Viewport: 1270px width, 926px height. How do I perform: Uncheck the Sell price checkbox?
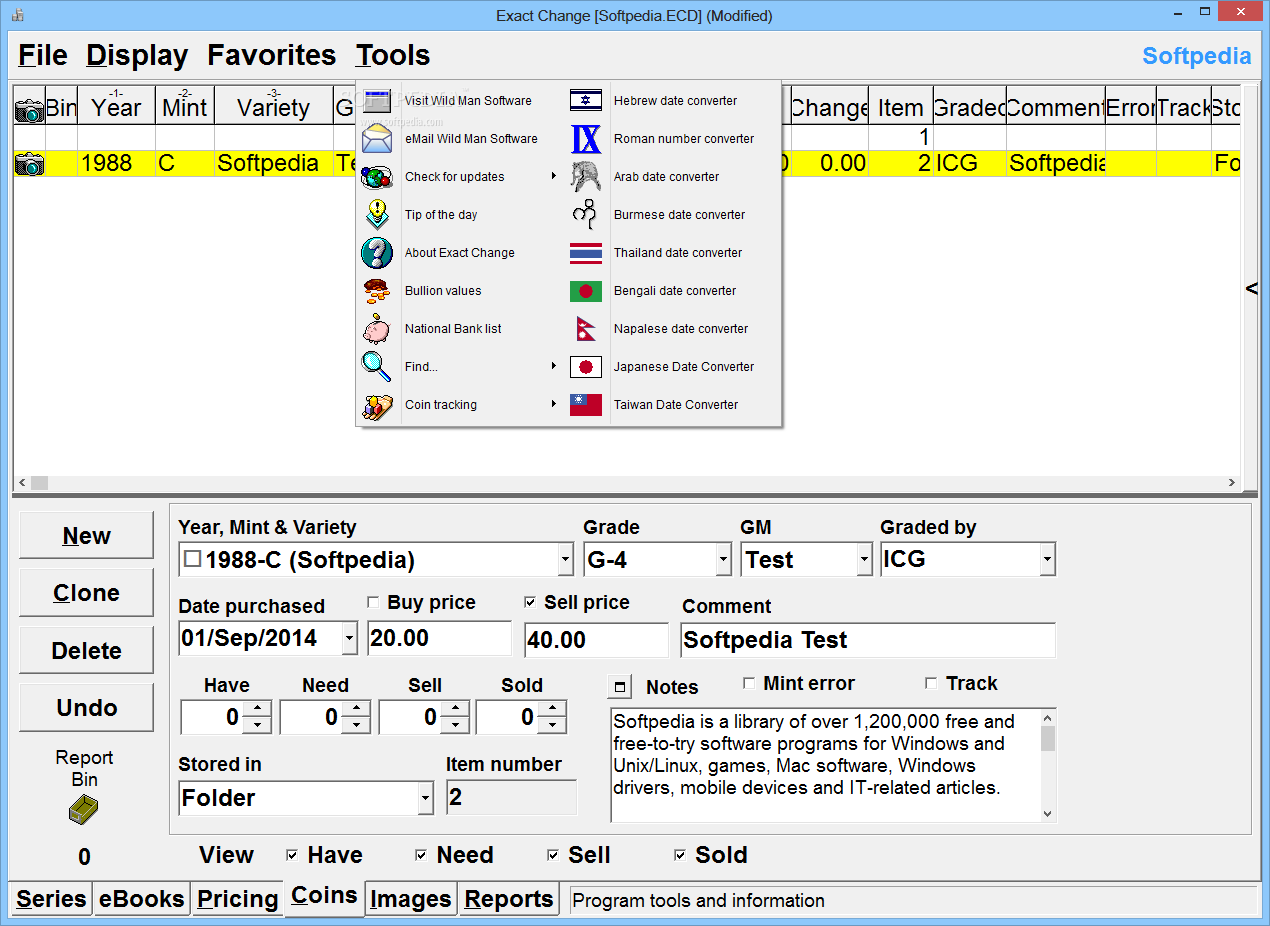pos(530,602)
